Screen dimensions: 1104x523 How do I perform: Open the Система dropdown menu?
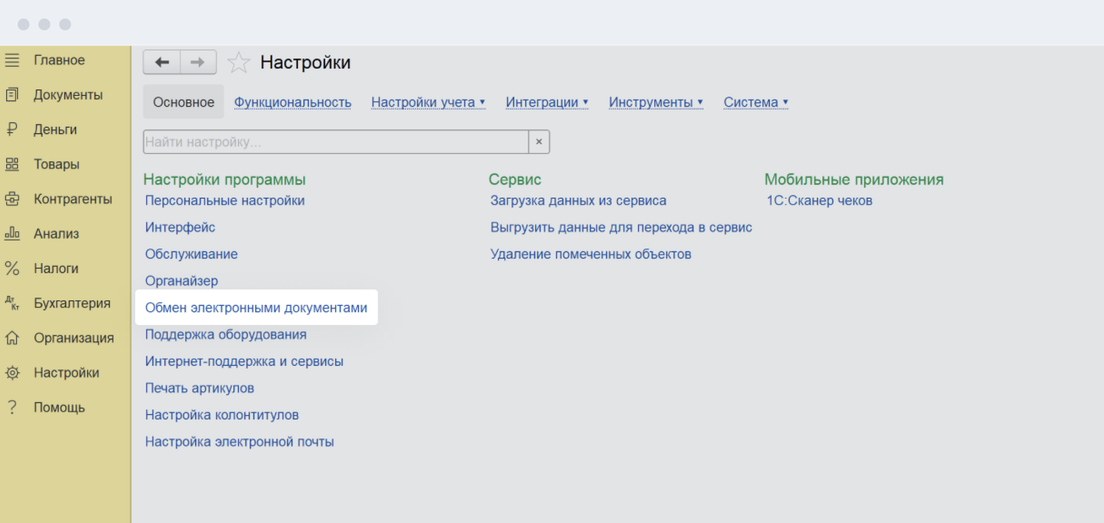click(756, 102)
